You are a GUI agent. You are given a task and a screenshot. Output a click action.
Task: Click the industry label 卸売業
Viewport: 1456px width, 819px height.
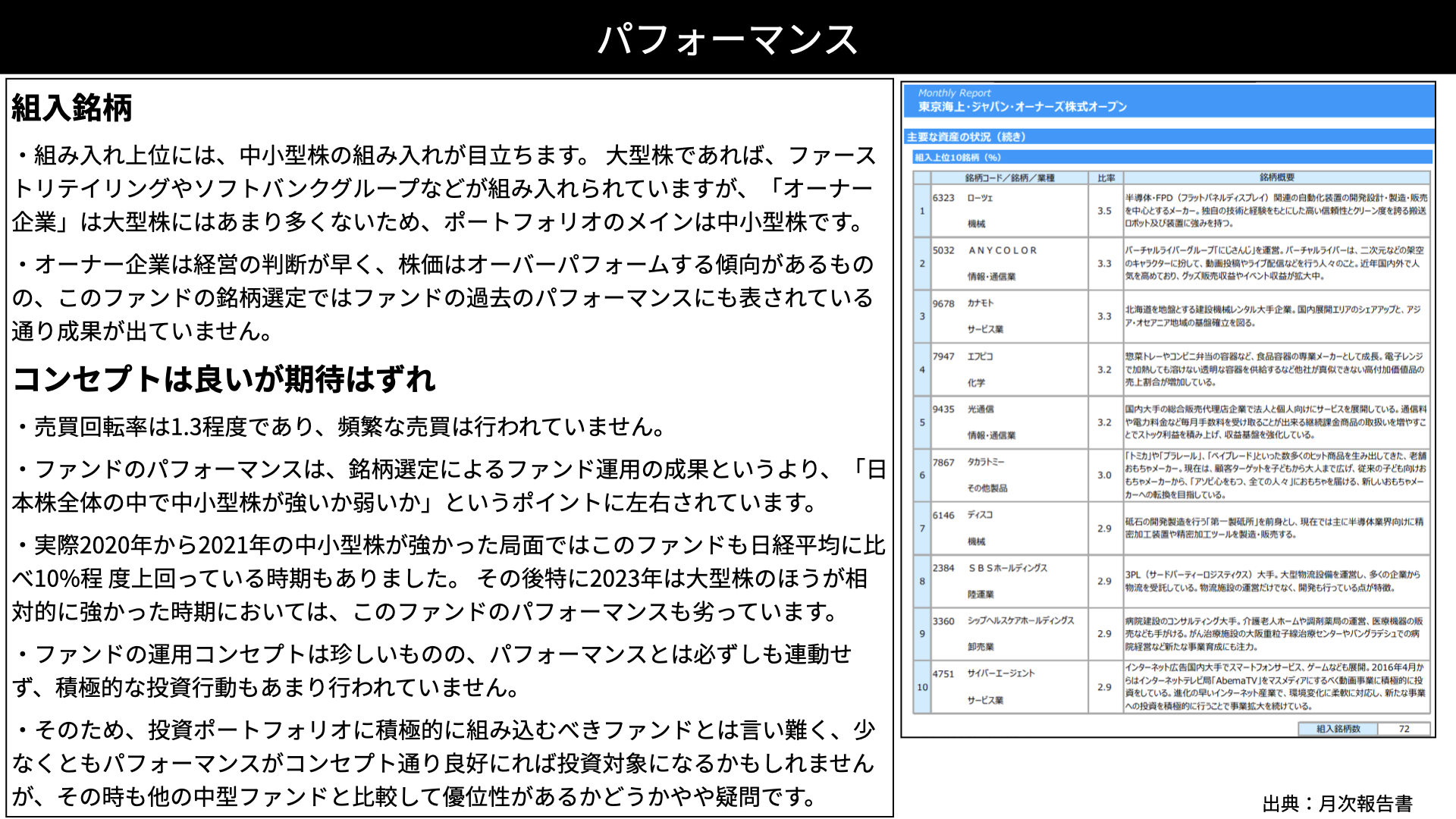(x=981, y=647)
